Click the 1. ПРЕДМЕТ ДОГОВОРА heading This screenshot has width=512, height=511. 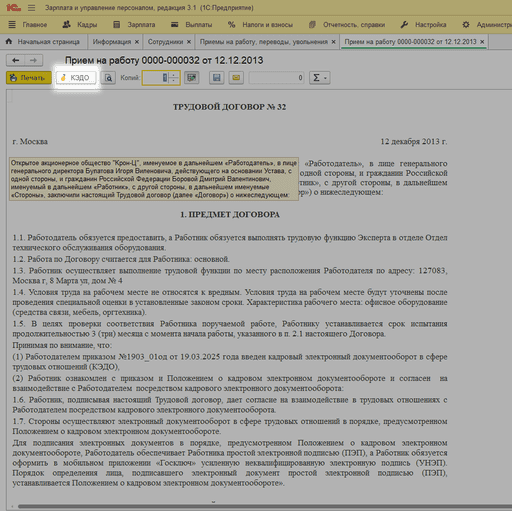[230, 215]
